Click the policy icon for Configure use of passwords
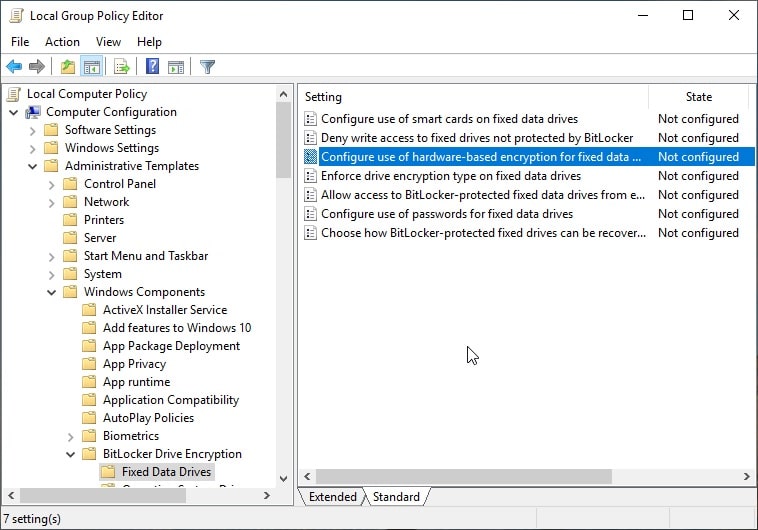This screenshot has height=530, width=758. pos(310,214)
